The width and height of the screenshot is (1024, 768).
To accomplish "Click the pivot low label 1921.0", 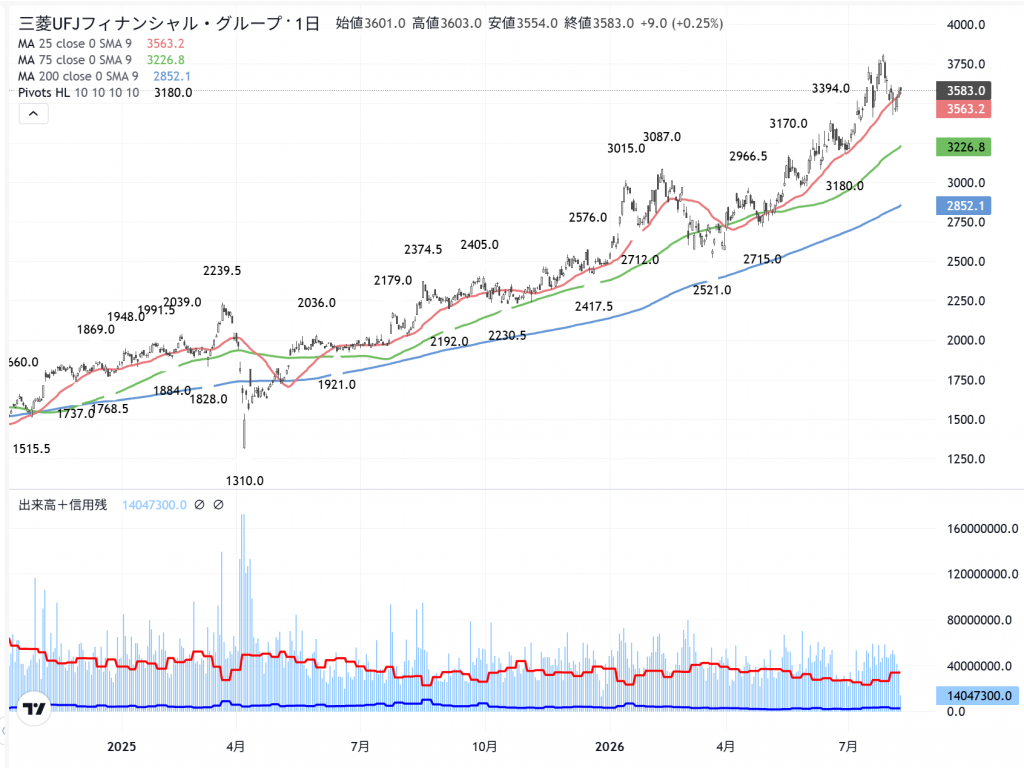I will click(337, 385).
